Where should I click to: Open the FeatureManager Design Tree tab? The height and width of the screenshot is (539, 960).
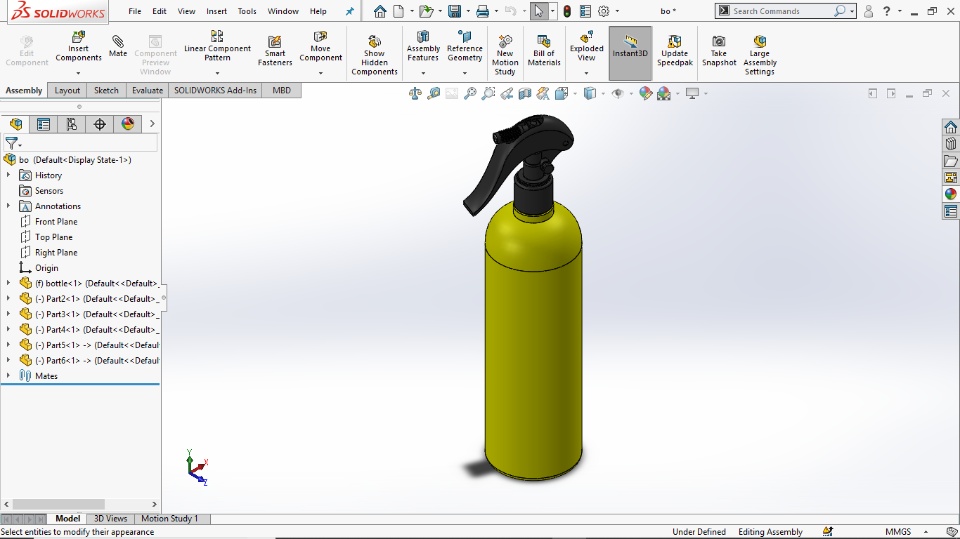pyautogui.click(x=16, y=124)
